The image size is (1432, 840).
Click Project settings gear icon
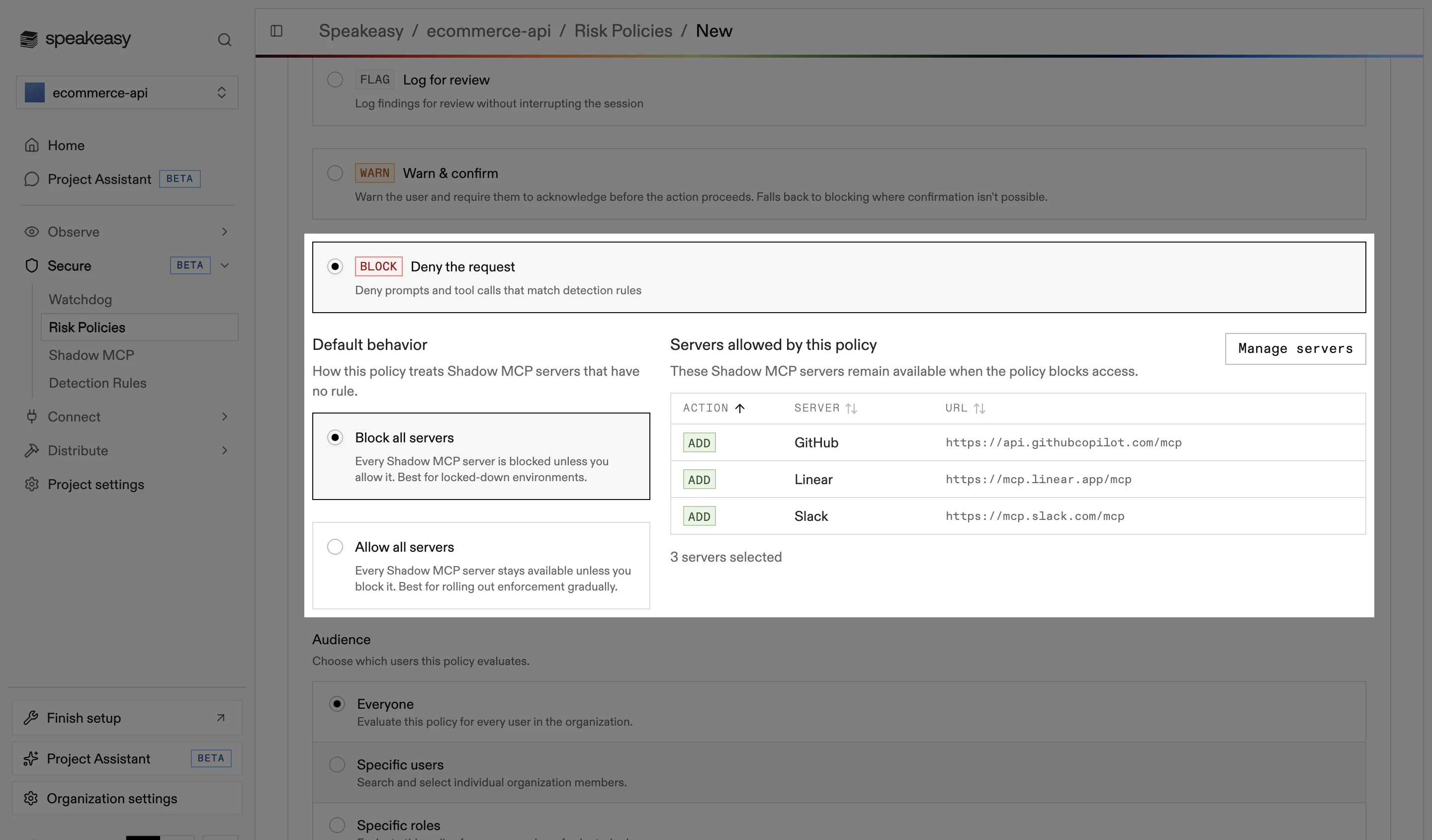[32, 485]
